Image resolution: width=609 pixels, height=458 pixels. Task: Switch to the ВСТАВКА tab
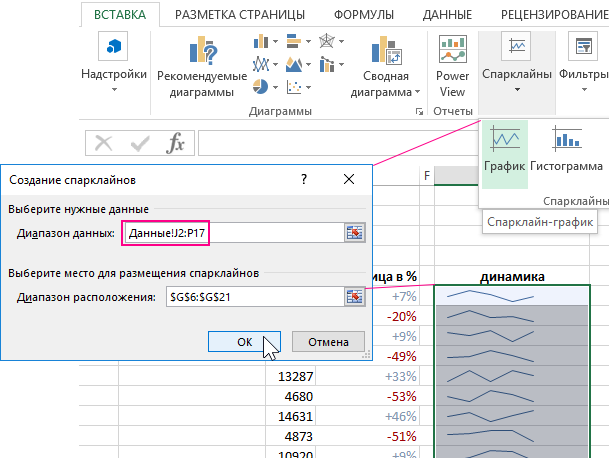coord(120,15)
